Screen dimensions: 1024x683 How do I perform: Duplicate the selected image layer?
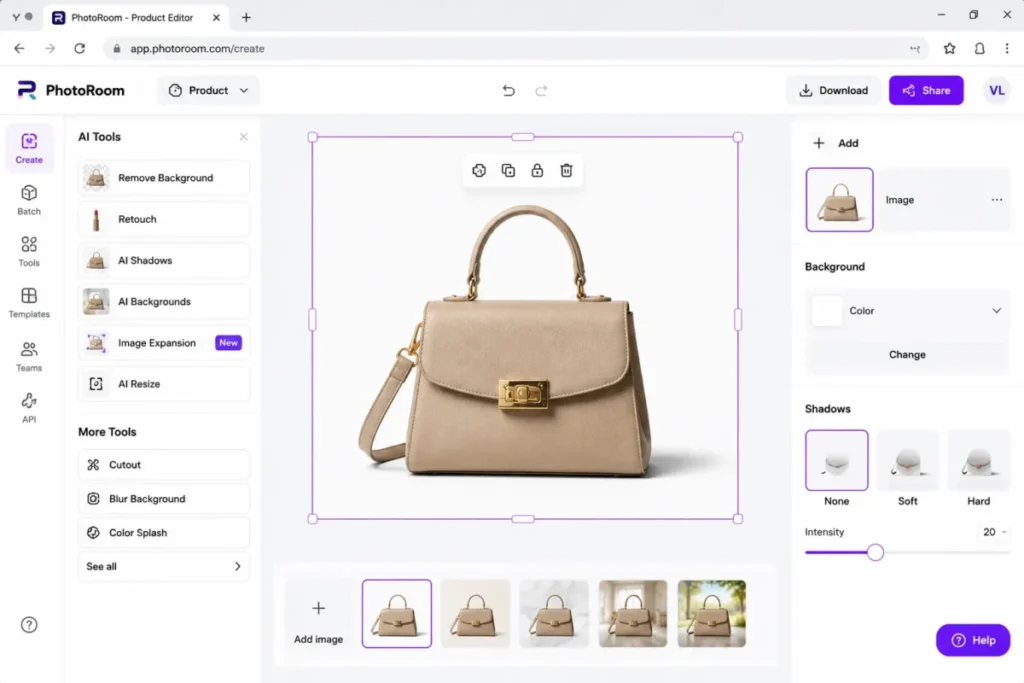coord(508,170)
